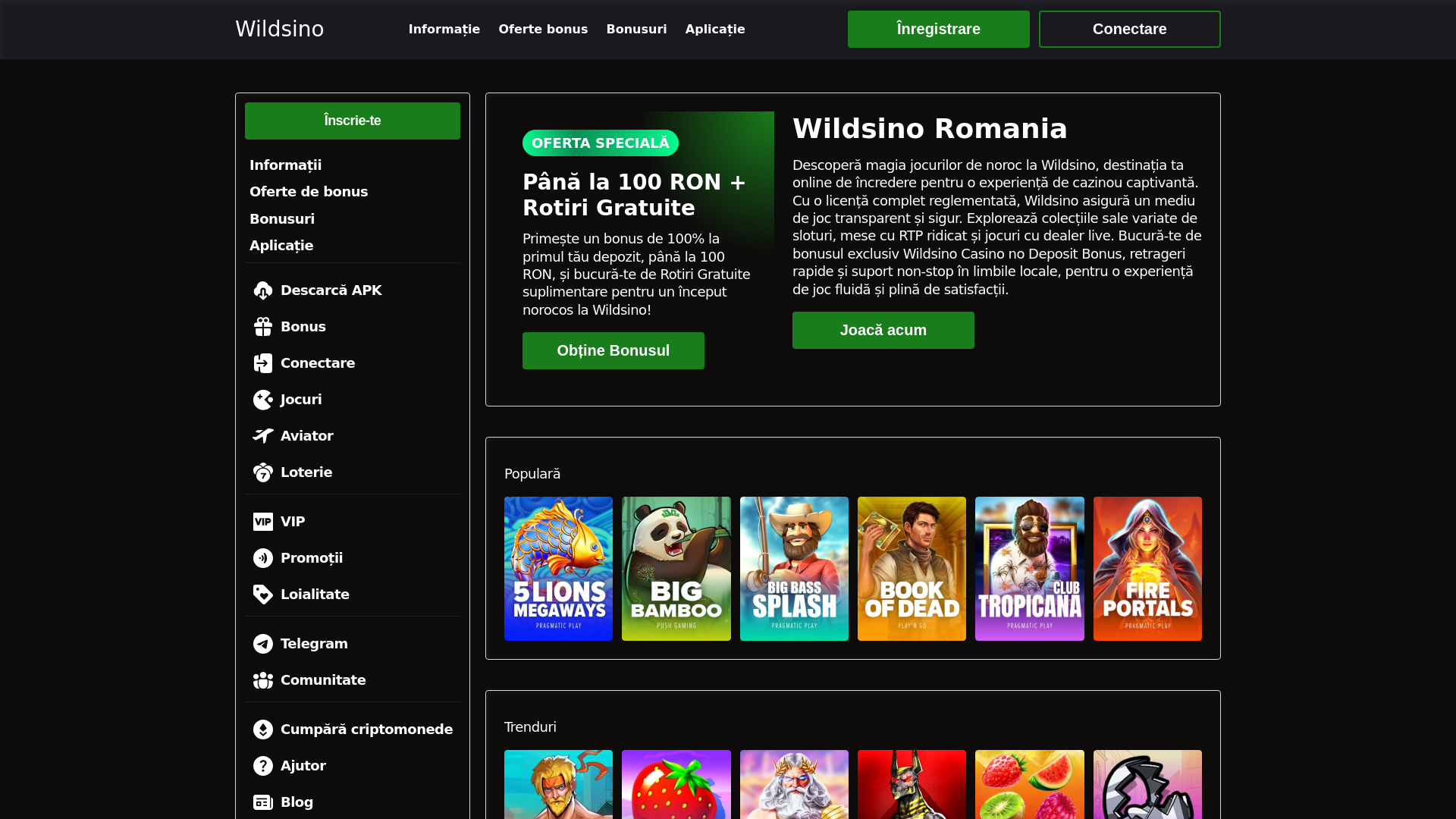This screenshot has width=1456, height=819.
Task: Open the Big Bamboo game thumbnail
Action: coord(676,569)
